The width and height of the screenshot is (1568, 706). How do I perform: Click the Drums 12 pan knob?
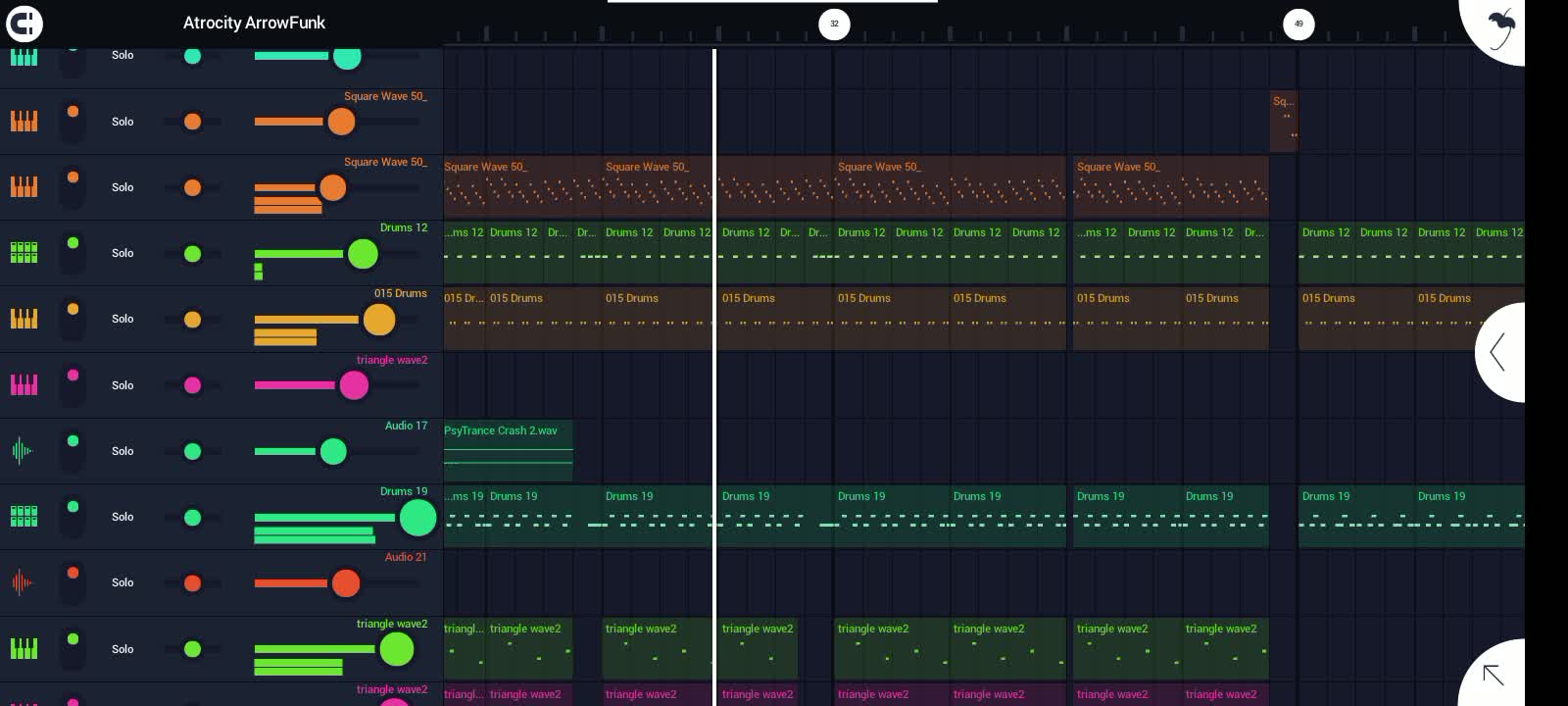pos(192,254)
